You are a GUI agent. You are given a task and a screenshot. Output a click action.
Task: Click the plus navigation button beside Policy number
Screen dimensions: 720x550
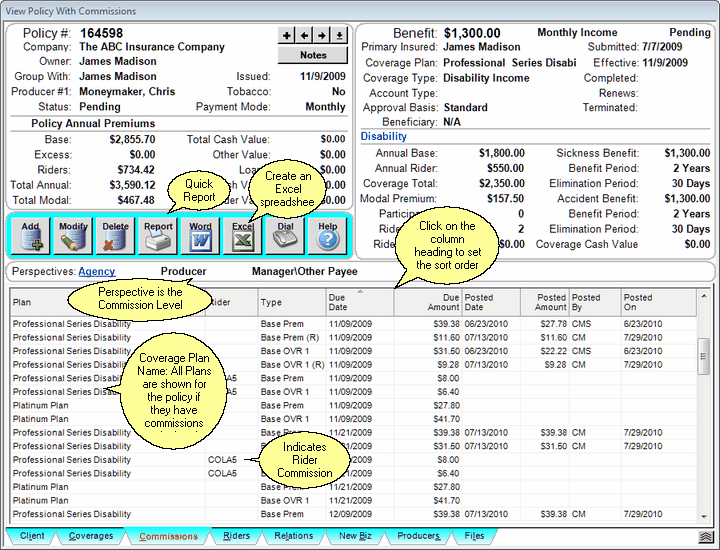287,35
